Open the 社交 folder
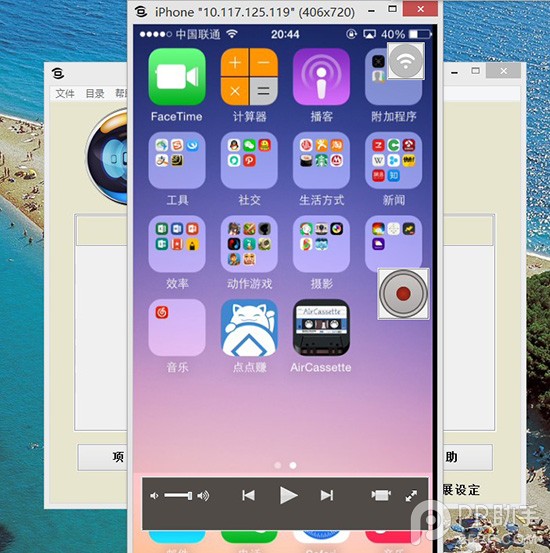The image size is (550, 553). 249,160
